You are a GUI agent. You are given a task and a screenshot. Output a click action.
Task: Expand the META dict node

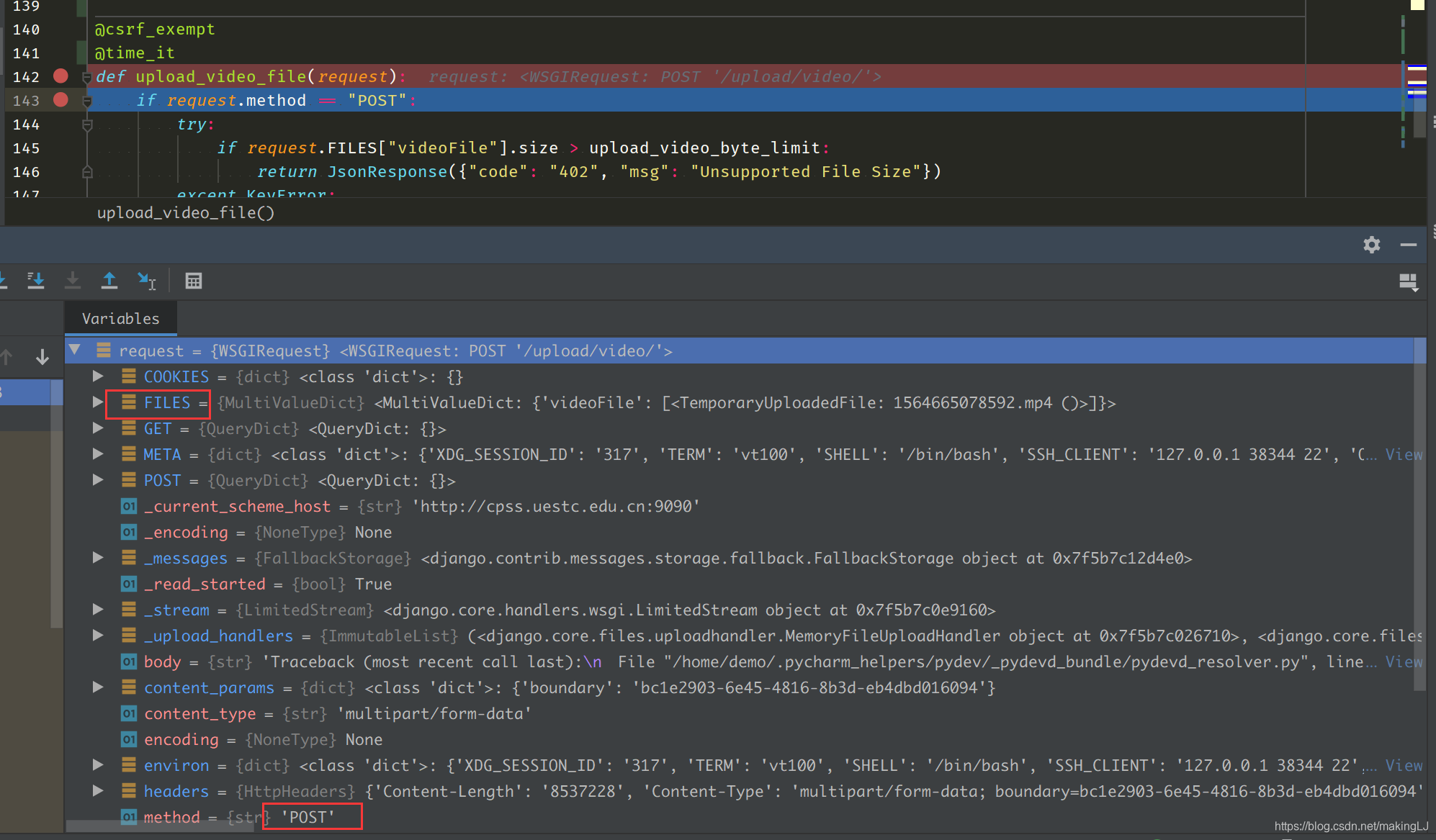pyautogui.click(x=98, y=454)
